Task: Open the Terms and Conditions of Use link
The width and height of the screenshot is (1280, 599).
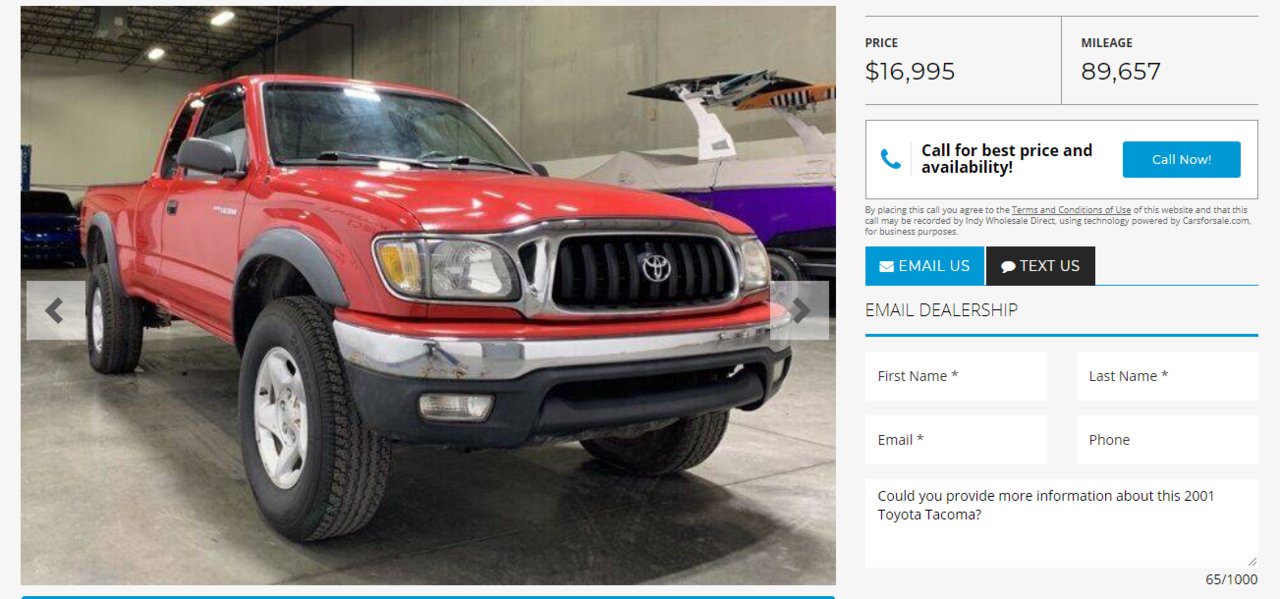Action: 1071,210
